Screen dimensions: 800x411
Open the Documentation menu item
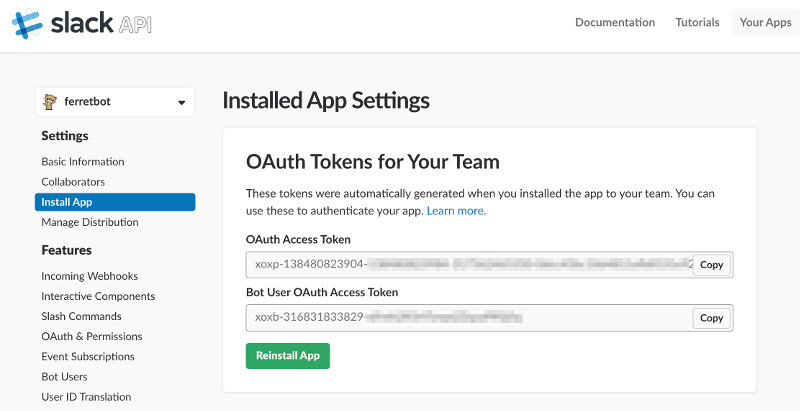point(615,22)
